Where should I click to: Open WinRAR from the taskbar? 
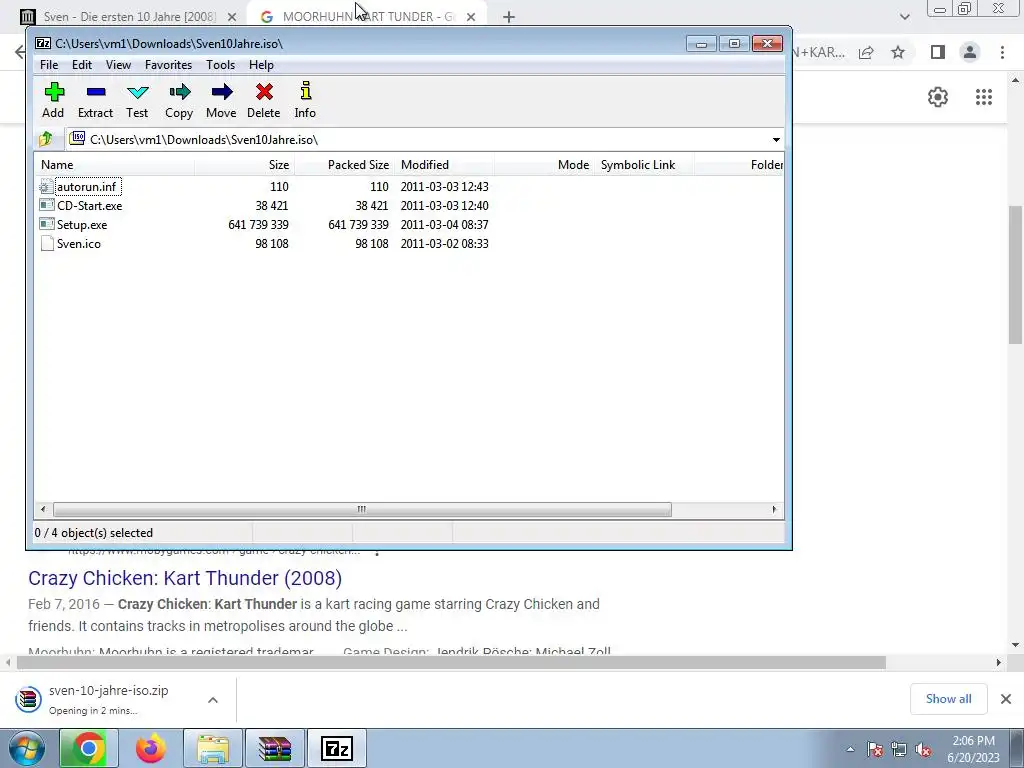275,748
